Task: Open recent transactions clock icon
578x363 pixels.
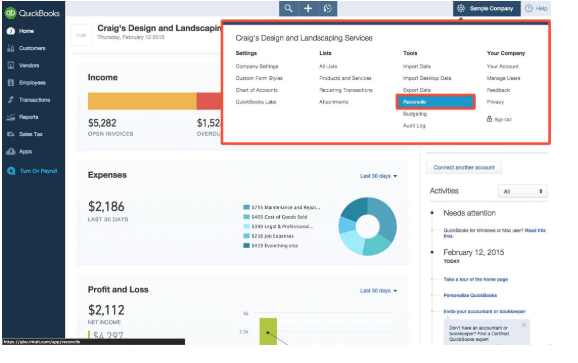Action: click(328, 8)
